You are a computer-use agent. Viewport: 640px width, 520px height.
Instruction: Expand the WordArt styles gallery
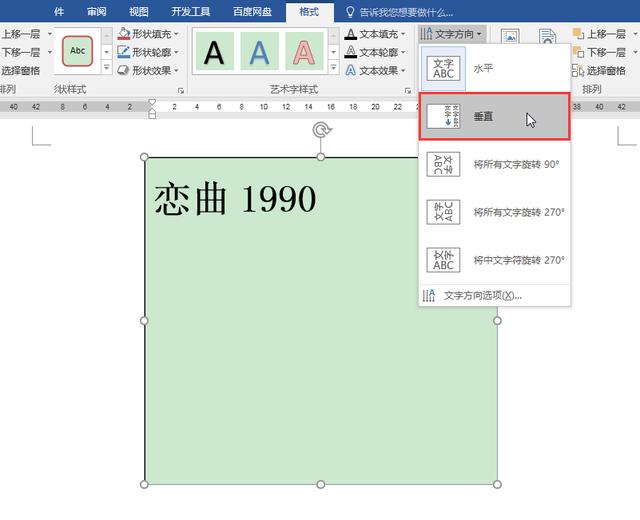tap(333, 68)
